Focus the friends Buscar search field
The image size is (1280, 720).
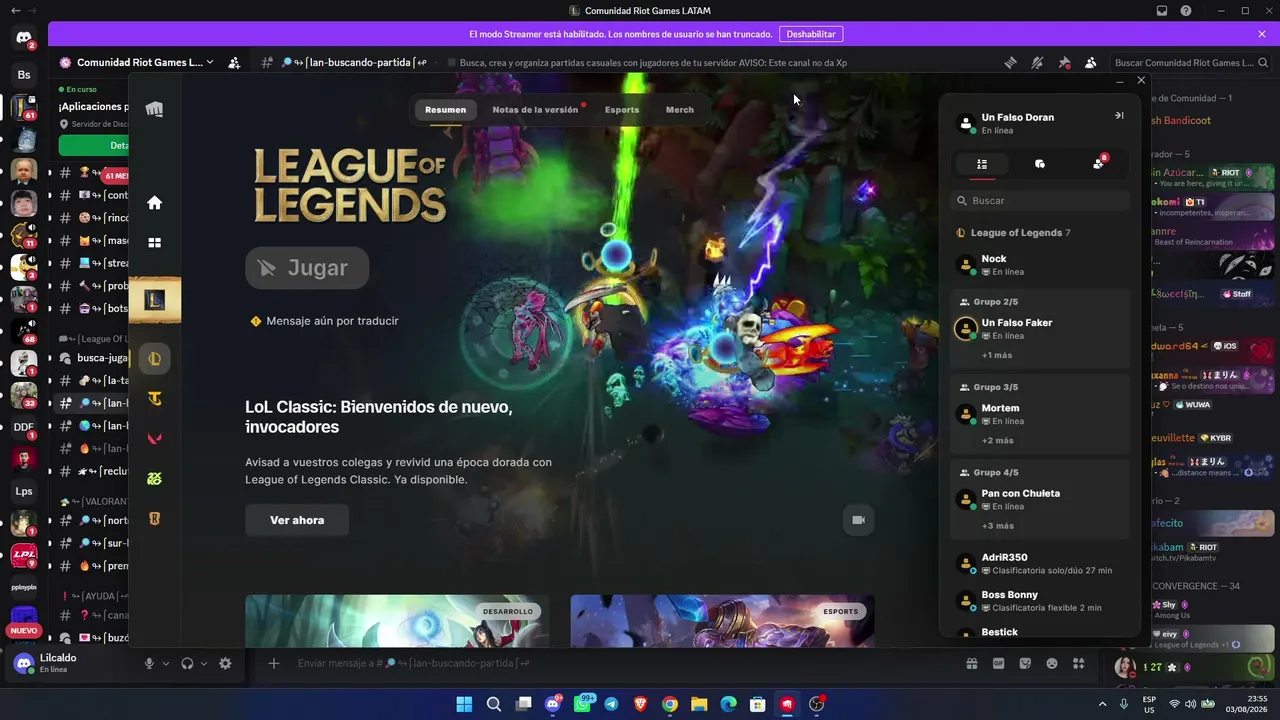(x=1040, y=201)
